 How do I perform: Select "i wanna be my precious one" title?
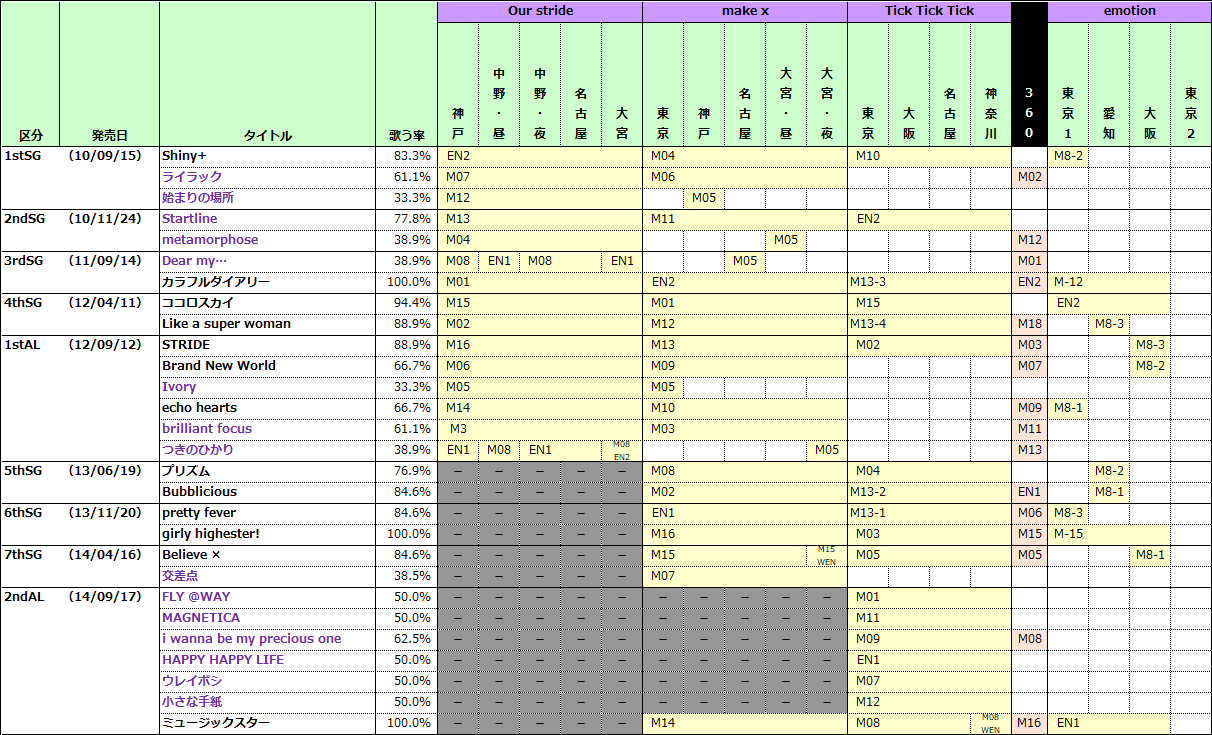point(252,639)
